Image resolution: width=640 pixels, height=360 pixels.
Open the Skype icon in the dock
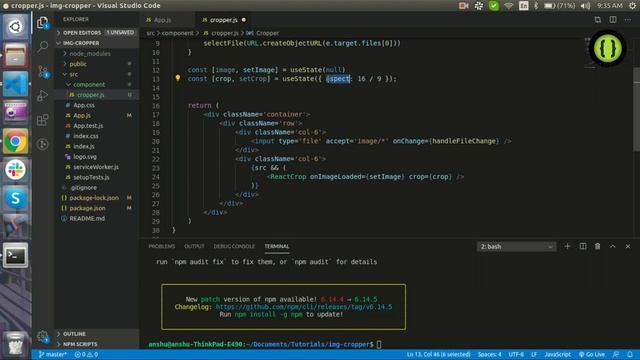coord(16,198)
